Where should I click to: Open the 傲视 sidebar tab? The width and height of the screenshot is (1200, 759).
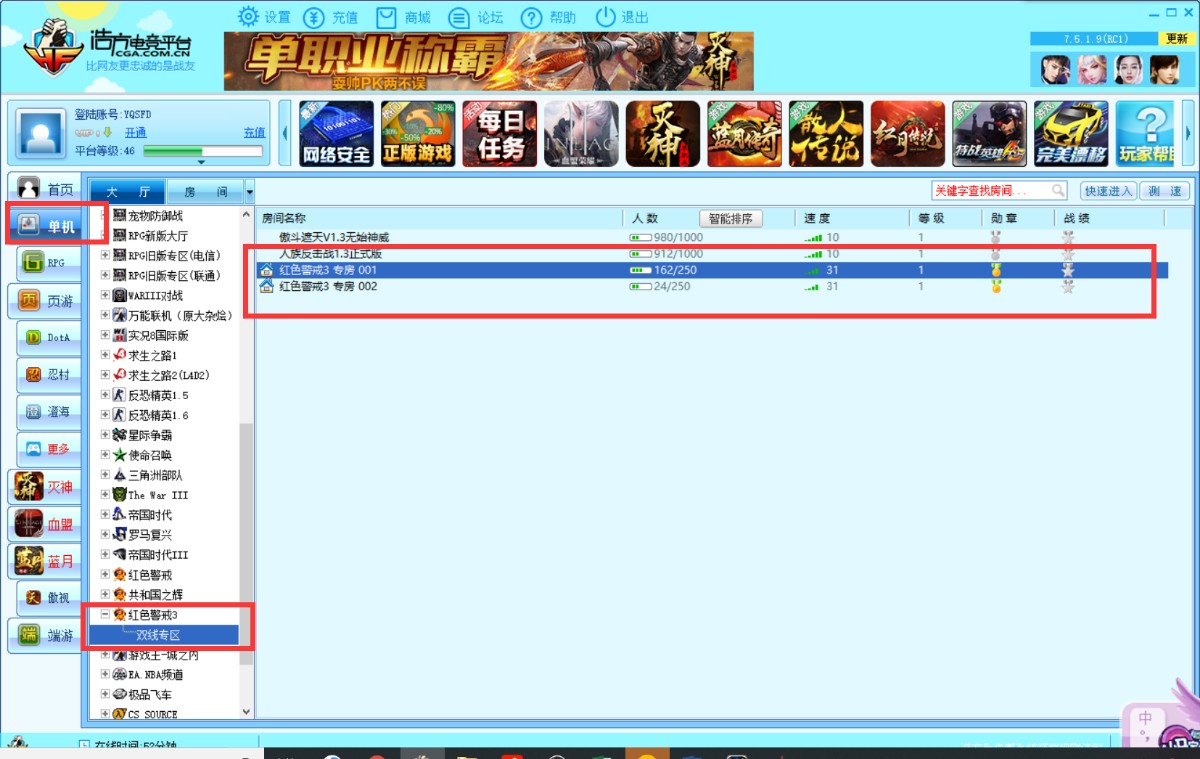tap(49, 598)
